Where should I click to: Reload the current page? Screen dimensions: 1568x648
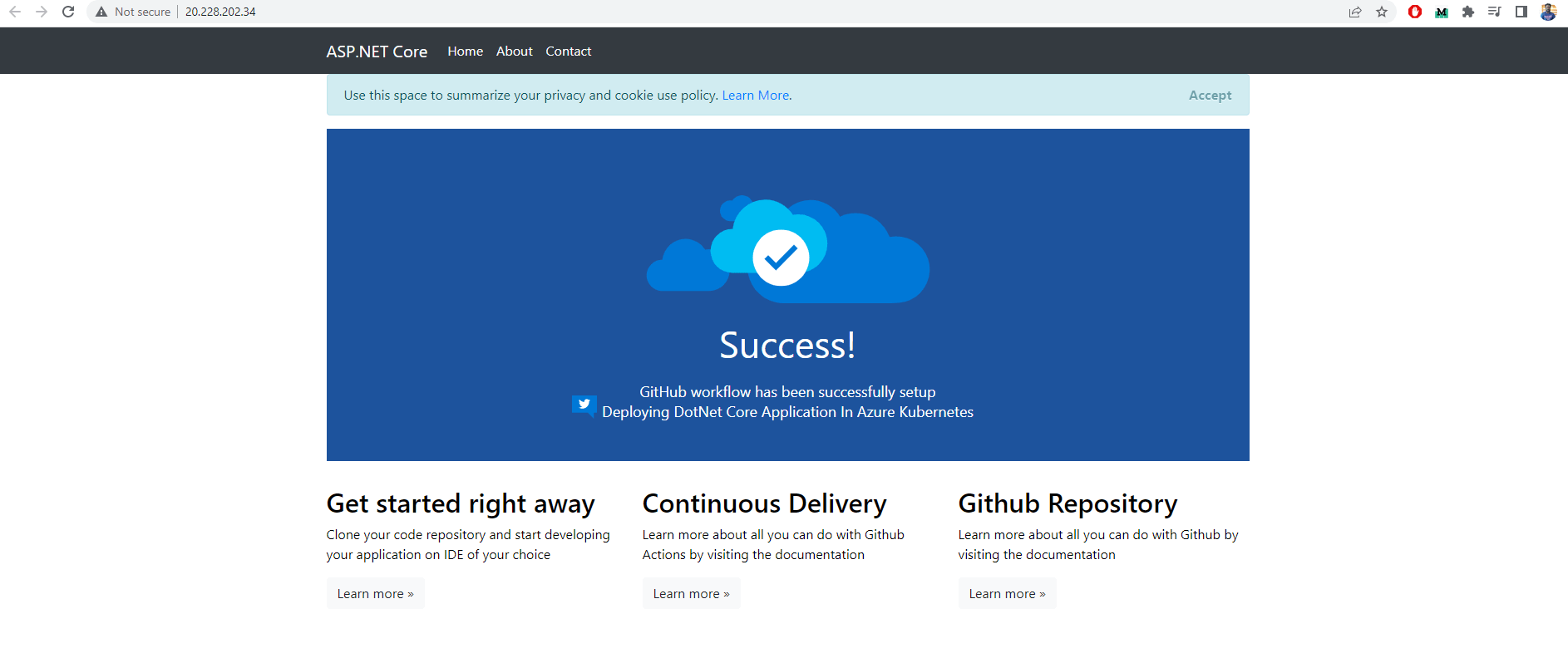tap(68, 12)
